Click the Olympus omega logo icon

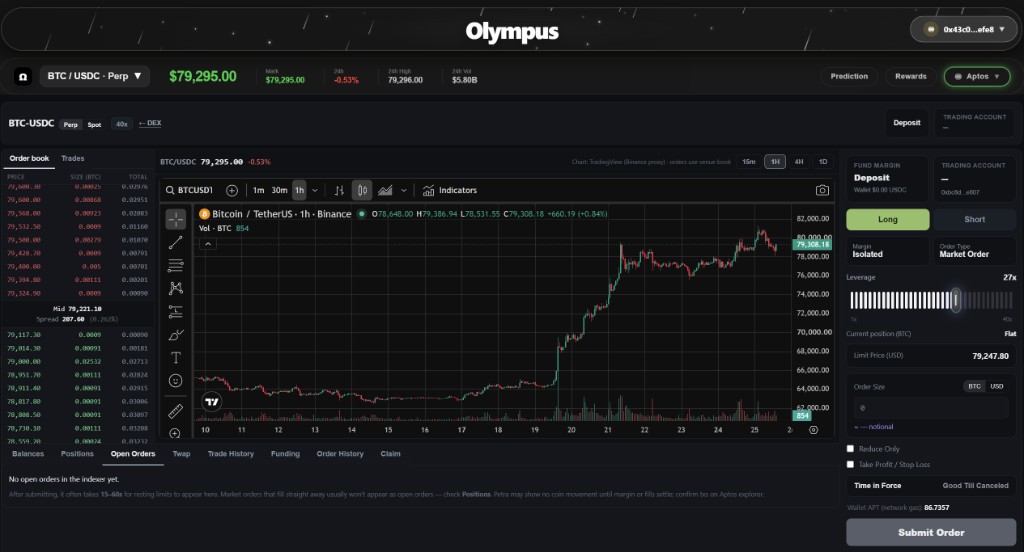point(23,76)
